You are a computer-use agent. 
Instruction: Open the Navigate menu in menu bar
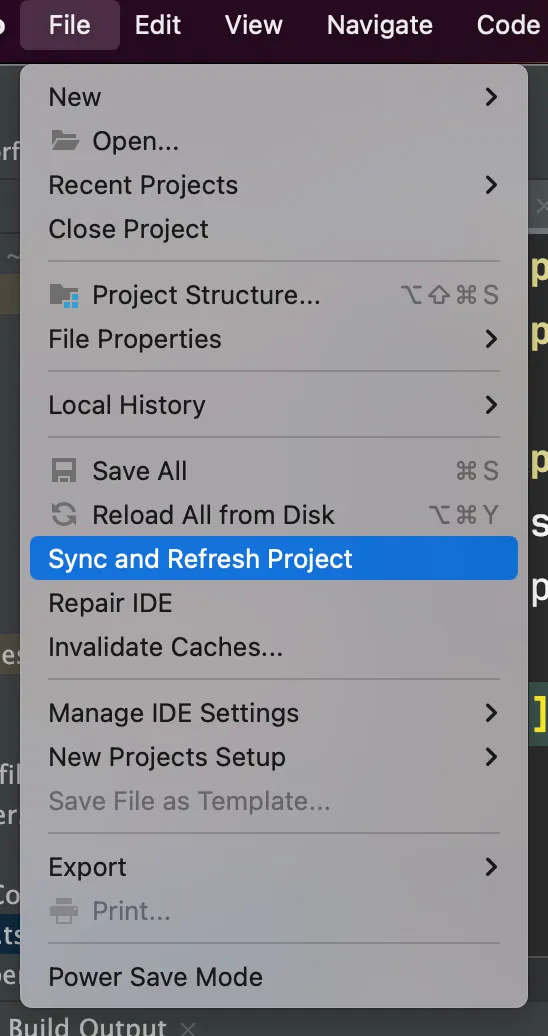379,25
